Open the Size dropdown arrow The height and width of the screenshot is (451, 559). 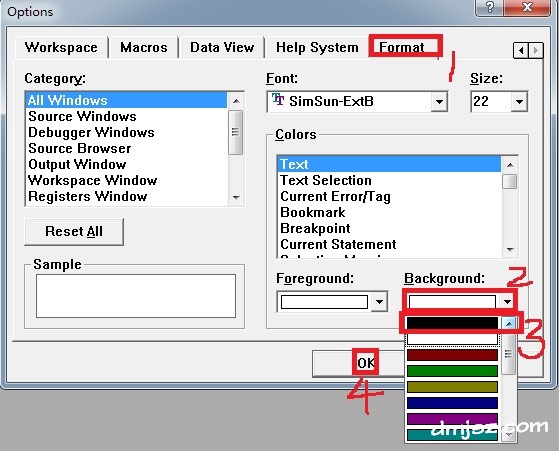pyautogui.click(x=519, y=102)
